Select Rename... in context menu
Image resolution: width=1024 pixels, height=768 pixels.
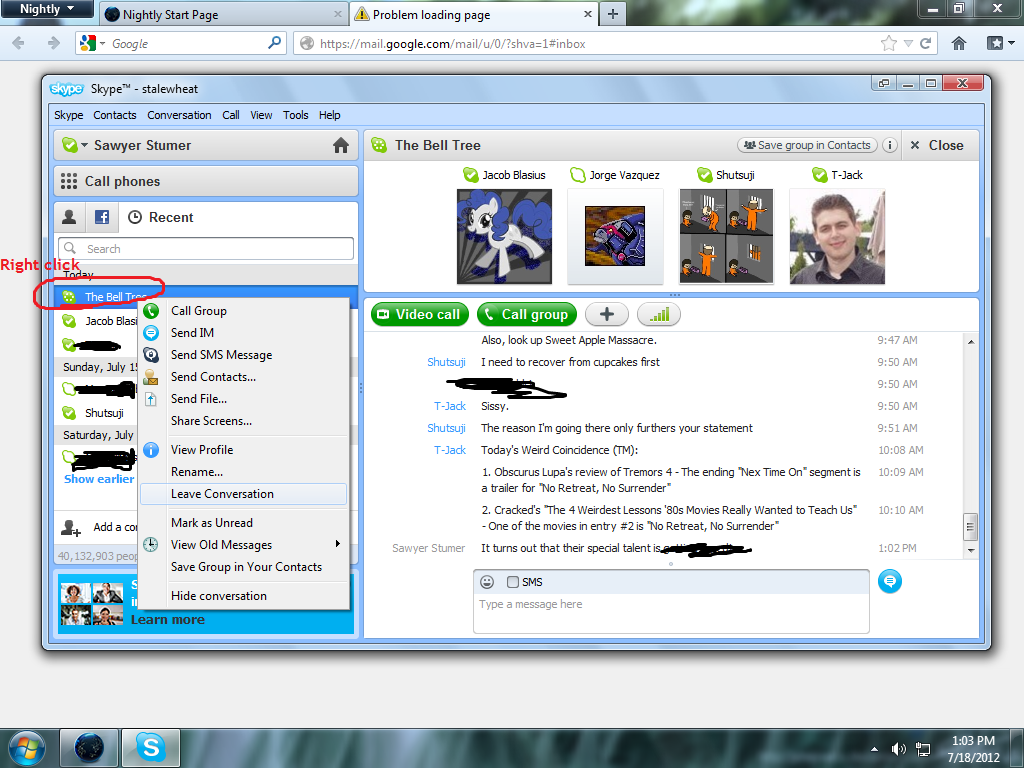pos(244,472)
